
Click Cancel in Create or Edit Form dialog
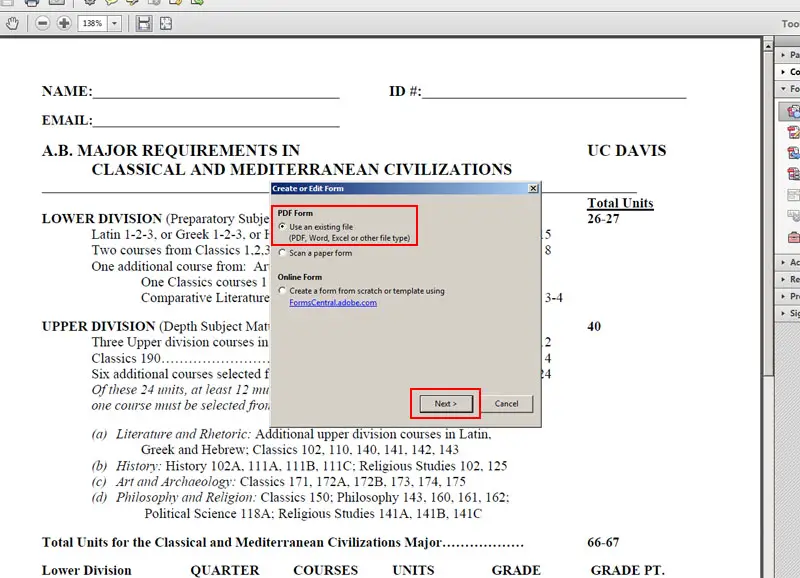point(506,404)
